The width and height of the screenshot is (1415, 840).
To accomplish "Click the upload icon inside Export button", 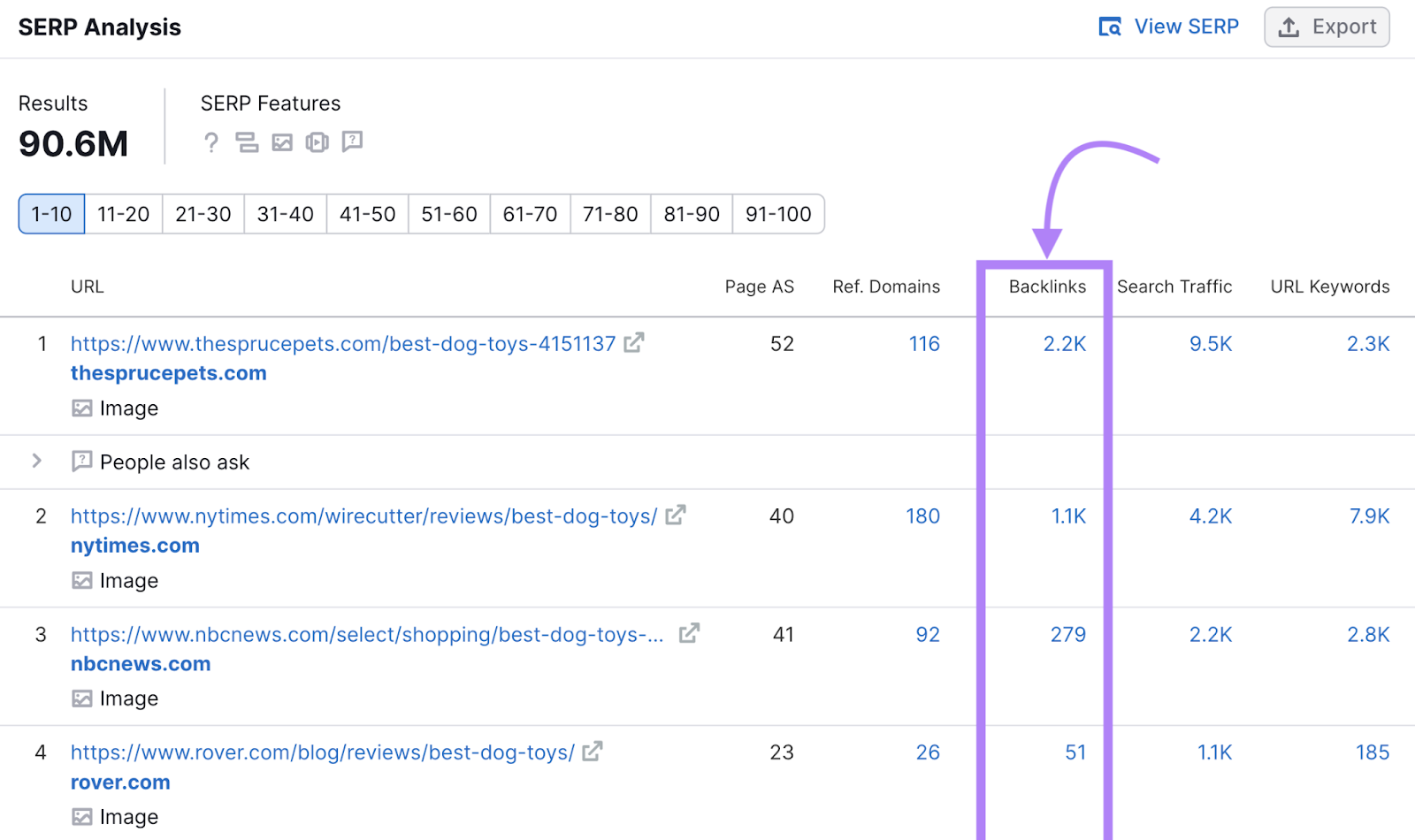I will (x=1289, y=27).
